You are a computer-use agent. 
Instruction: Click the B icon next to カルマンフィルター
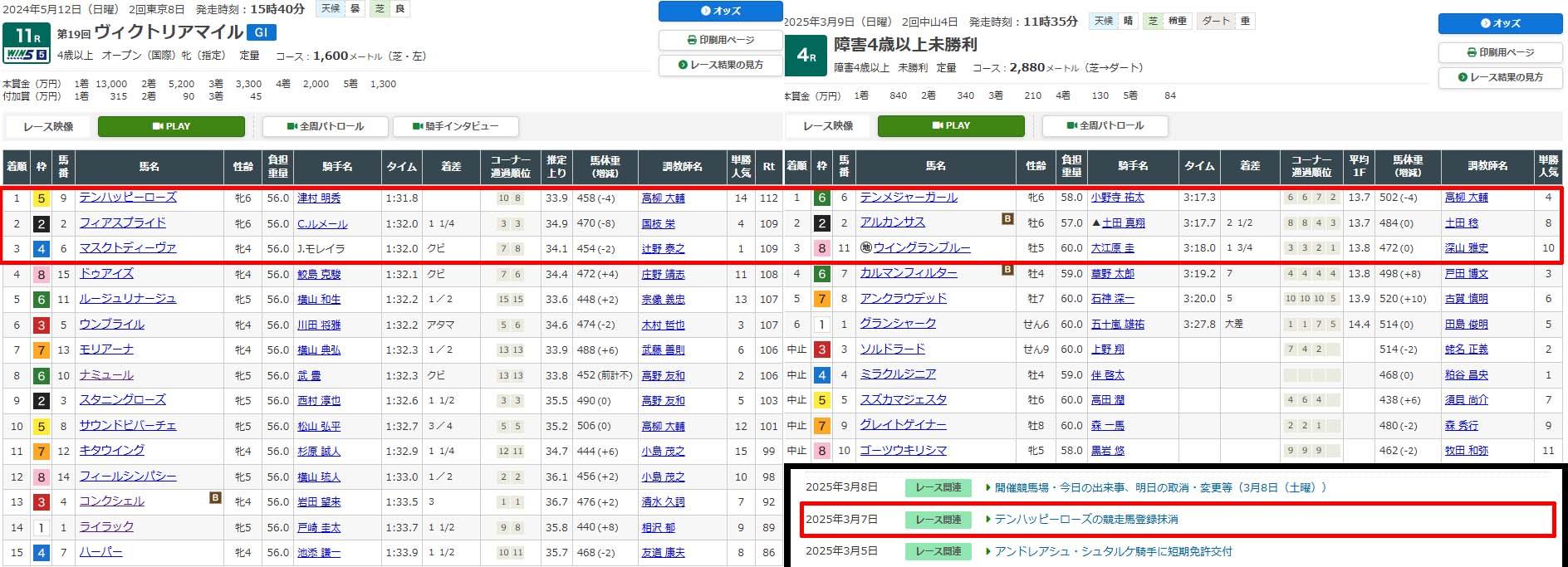pyautogui.click(x=1007, y=270)
